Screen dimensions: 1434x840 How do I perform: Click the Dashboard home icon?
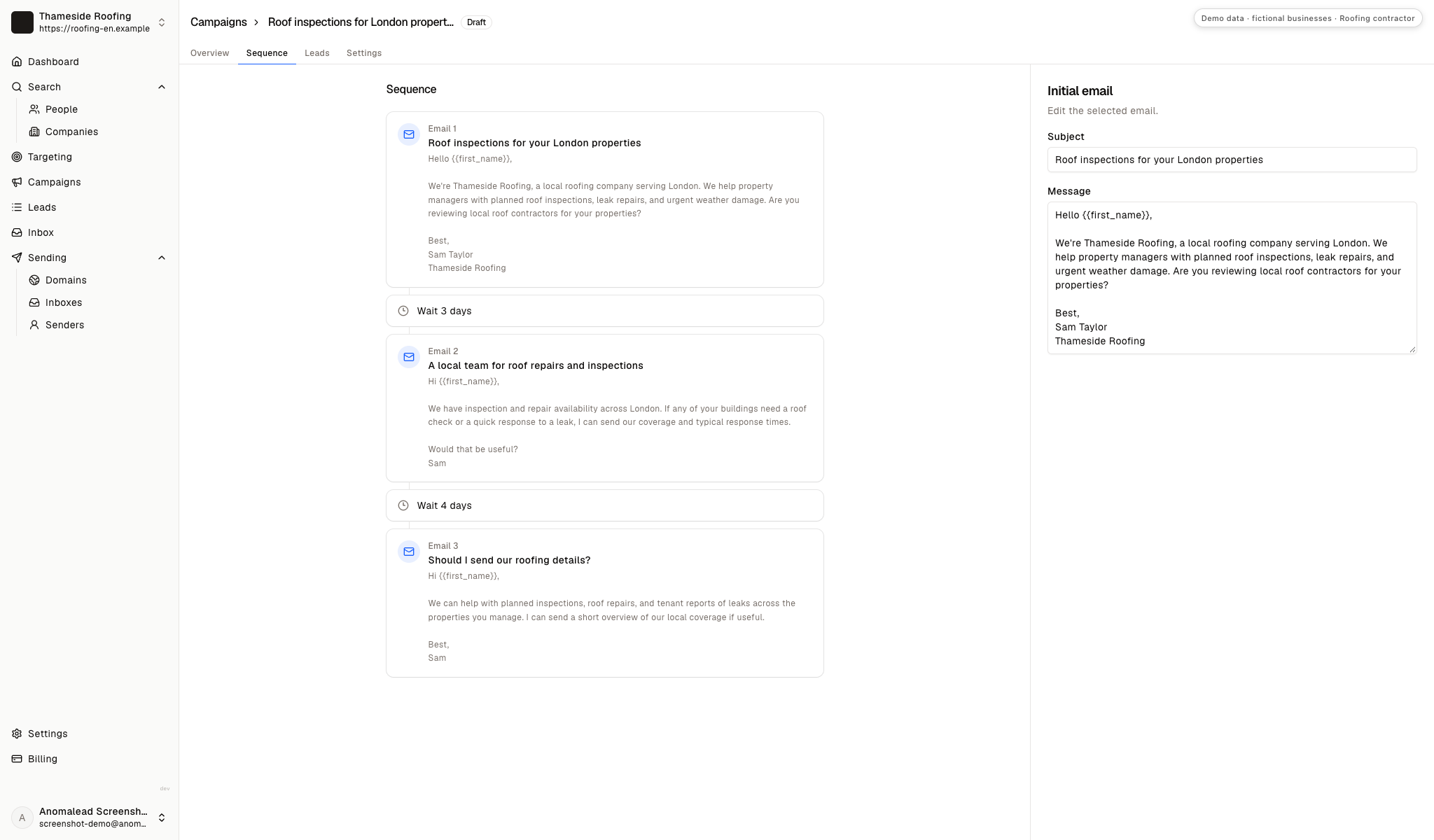(x=17, y=62)
